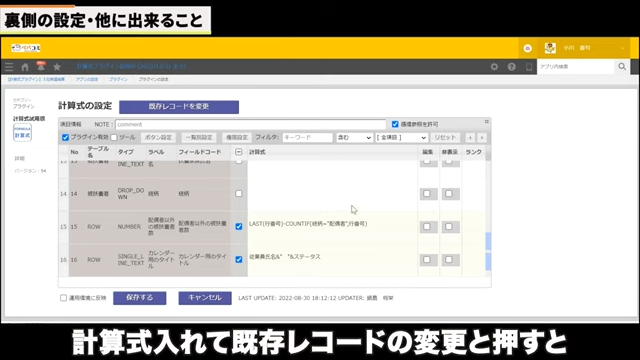This screenshot has width=640, height=360.
Task: Click the ランク column header
Action: tap(473, 152)
